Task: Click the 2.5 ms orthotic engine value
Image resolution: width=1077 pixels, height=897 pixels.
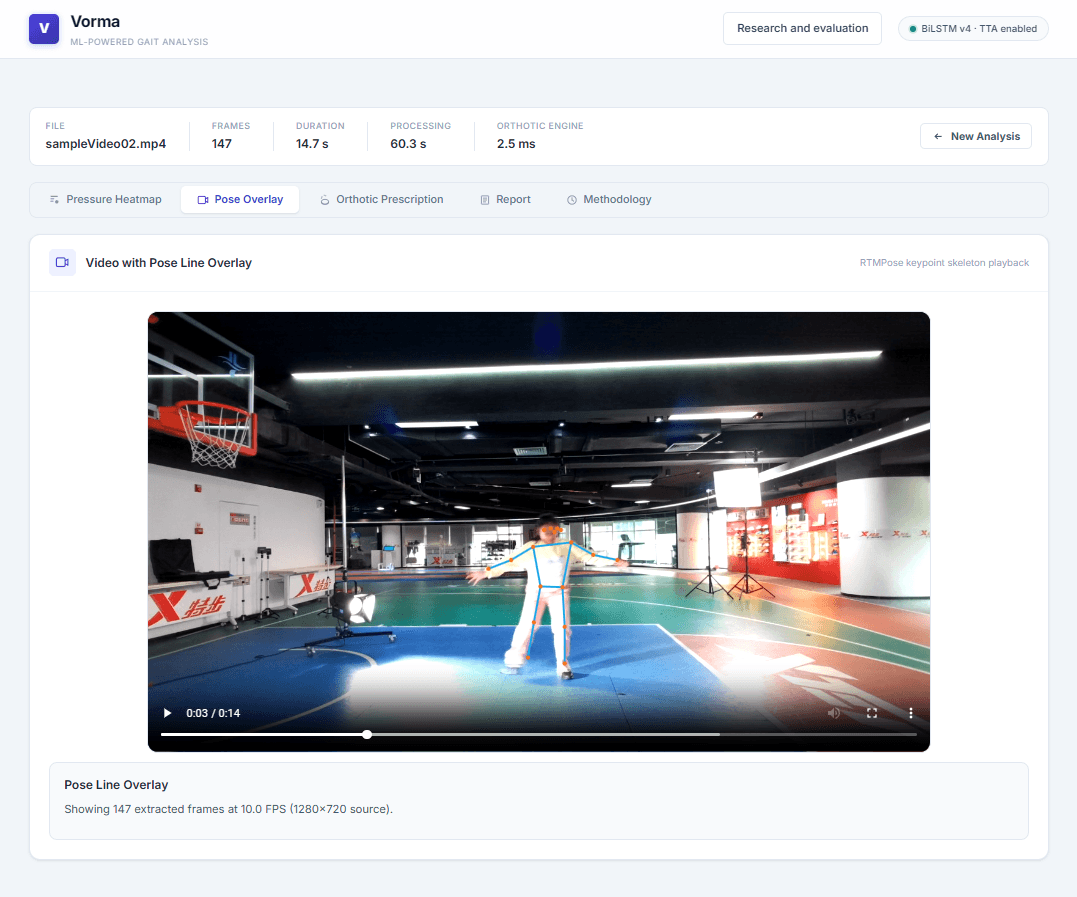Action: tap(517, 144)
